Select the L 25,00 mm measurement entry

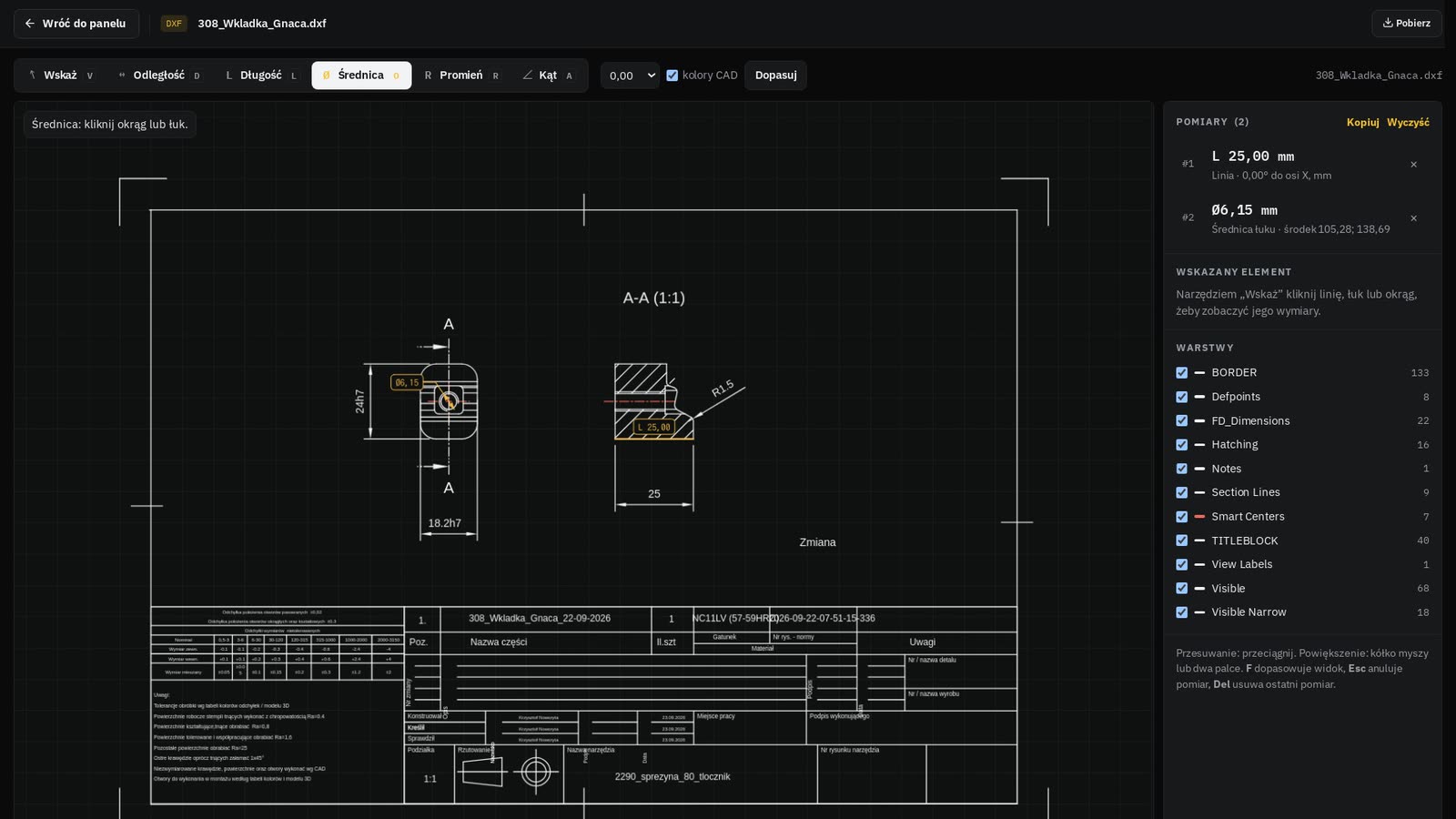(1302, 165)
